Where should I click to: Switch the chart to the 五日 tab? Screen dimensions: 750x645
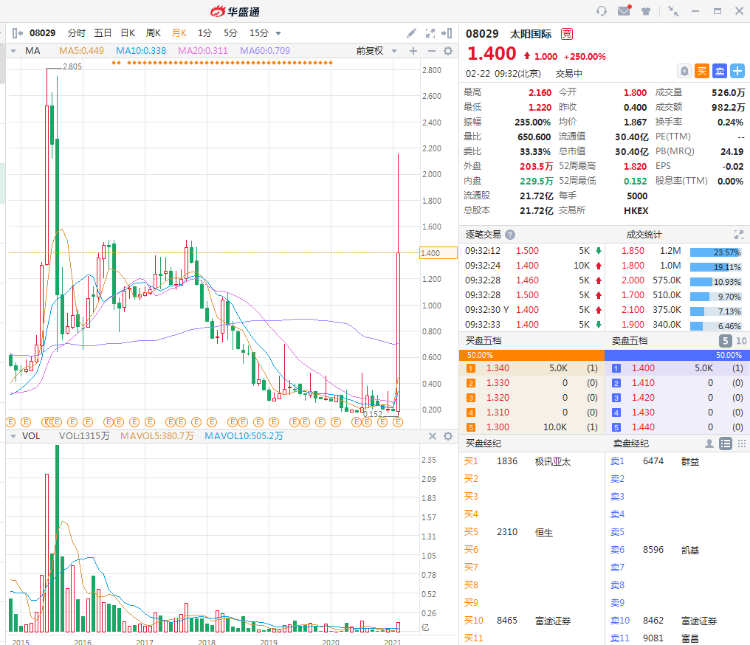[102, 33]
